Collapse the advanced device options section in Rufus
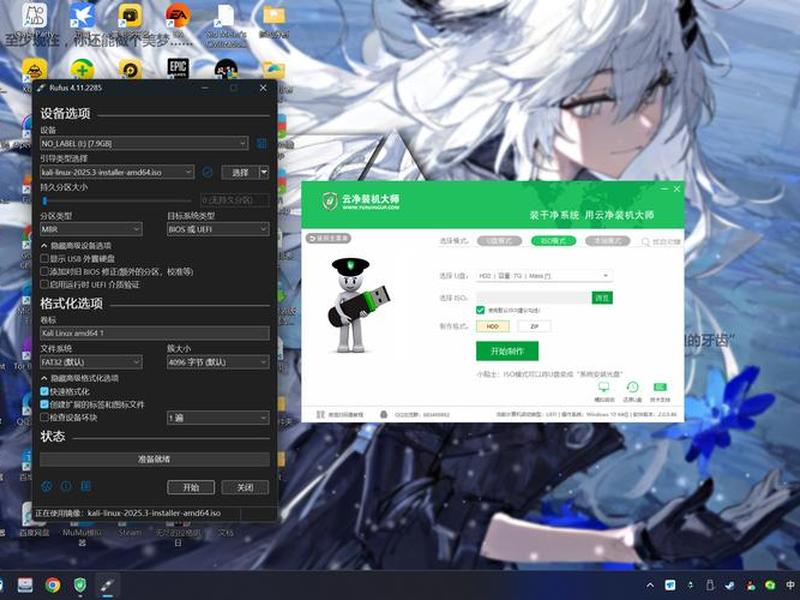 click(76, 245)
